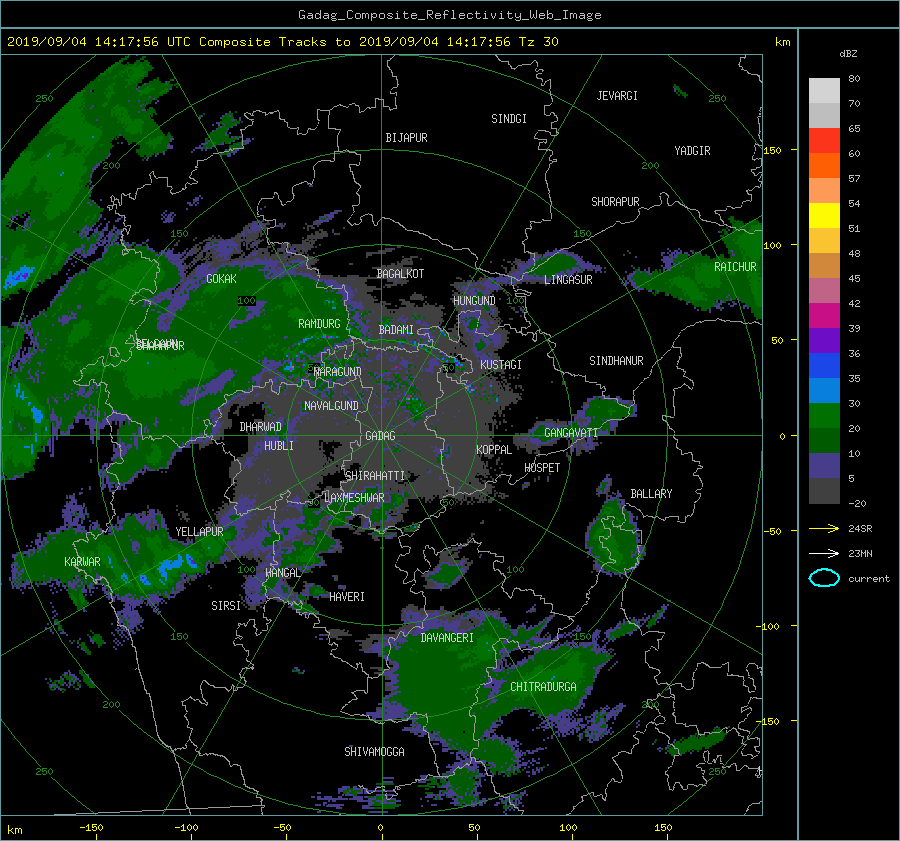Screen dimensions: 900x841
Task: Select the KOPPAL city label
Action: tap(494, 450)
